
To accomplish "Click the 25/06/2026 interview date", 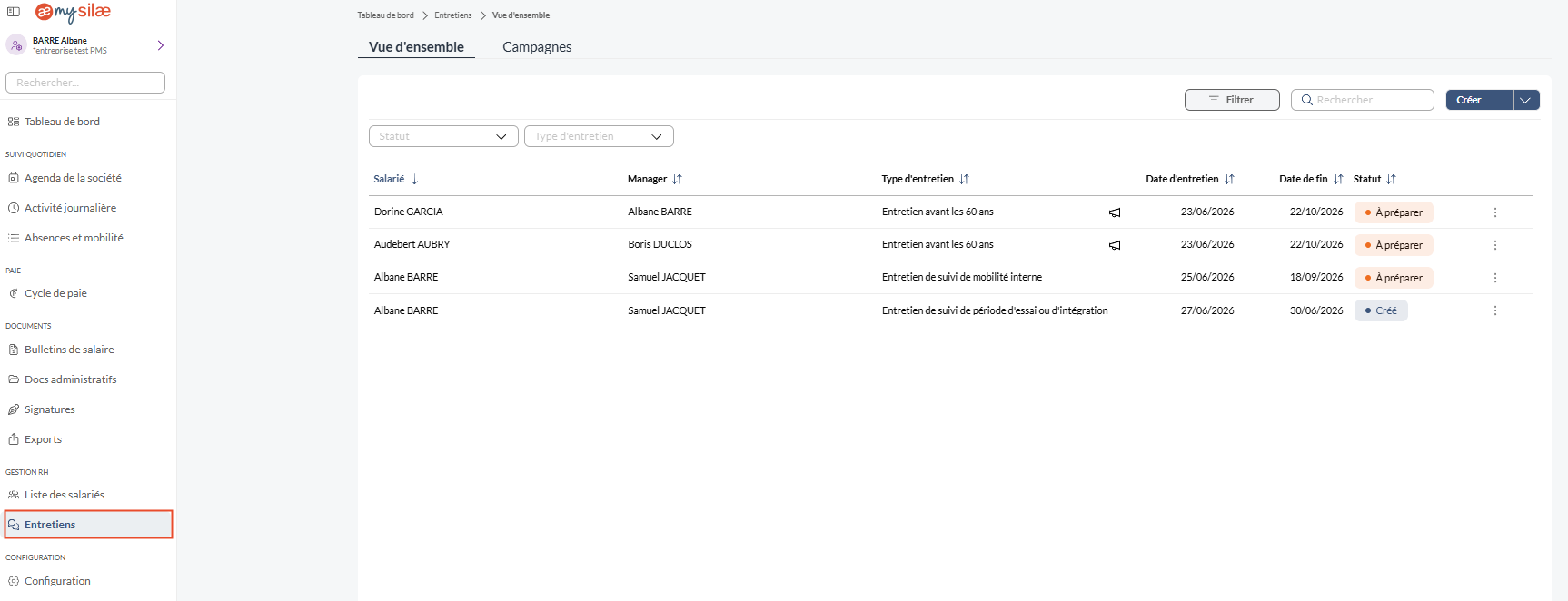I will [1207, 277].
